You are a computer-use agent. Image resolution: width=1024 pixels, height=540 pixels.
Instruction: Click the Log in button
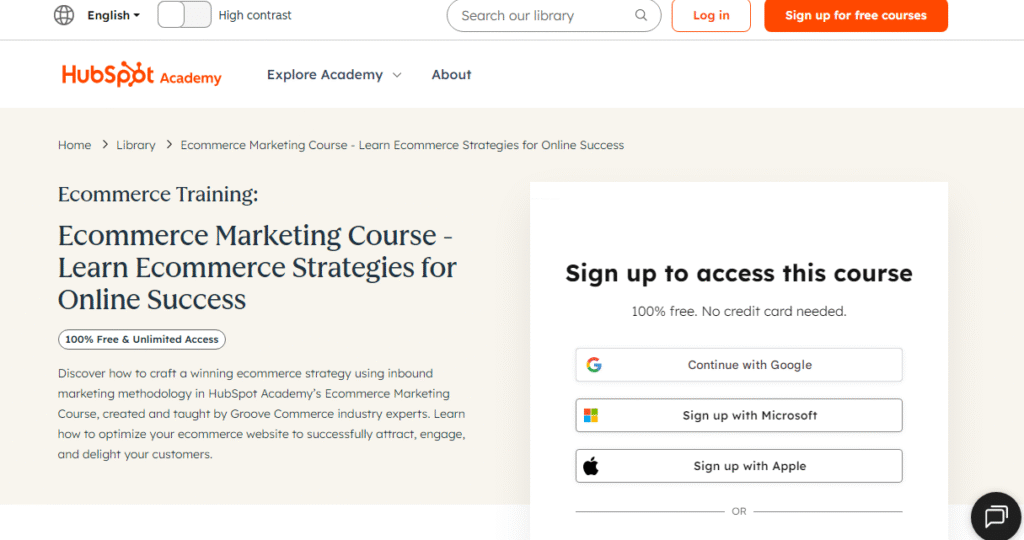711,16
